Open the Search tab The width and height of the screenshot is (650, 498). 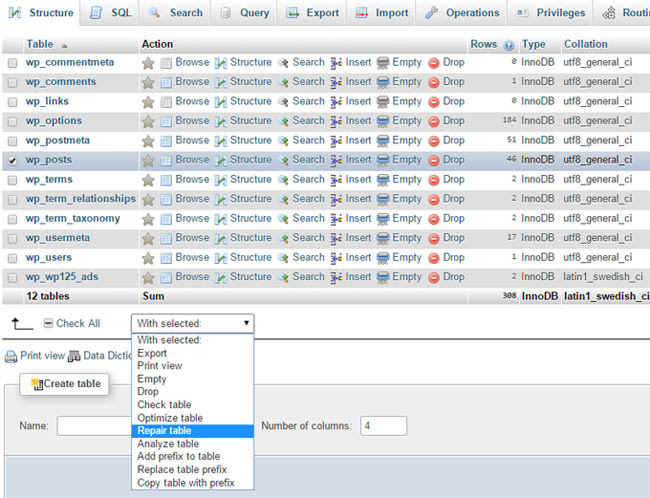click(x=175, y=13)
